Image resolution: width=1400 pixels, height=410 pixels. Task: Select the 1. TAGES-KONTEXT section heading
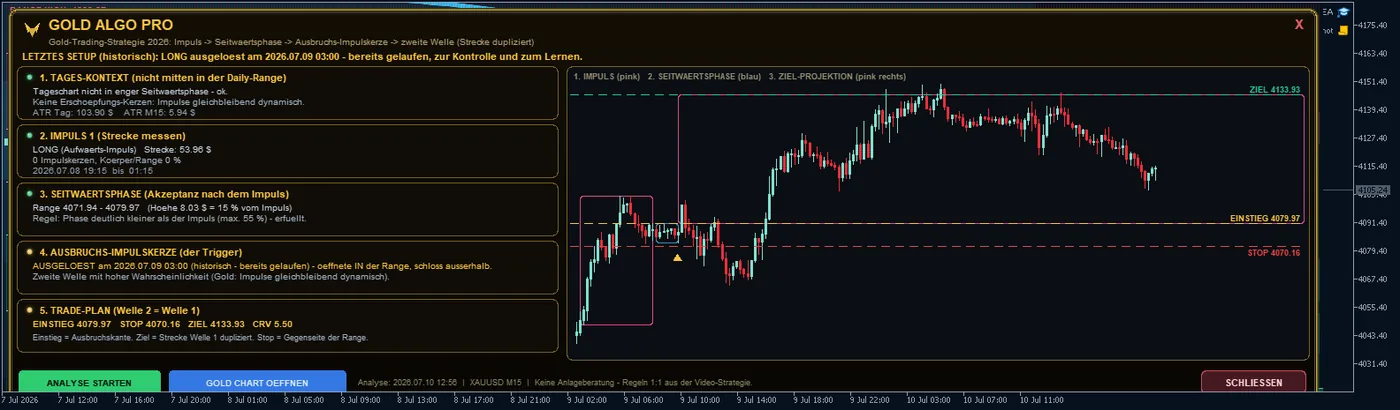pyautogui.click(x=163, y=77)
